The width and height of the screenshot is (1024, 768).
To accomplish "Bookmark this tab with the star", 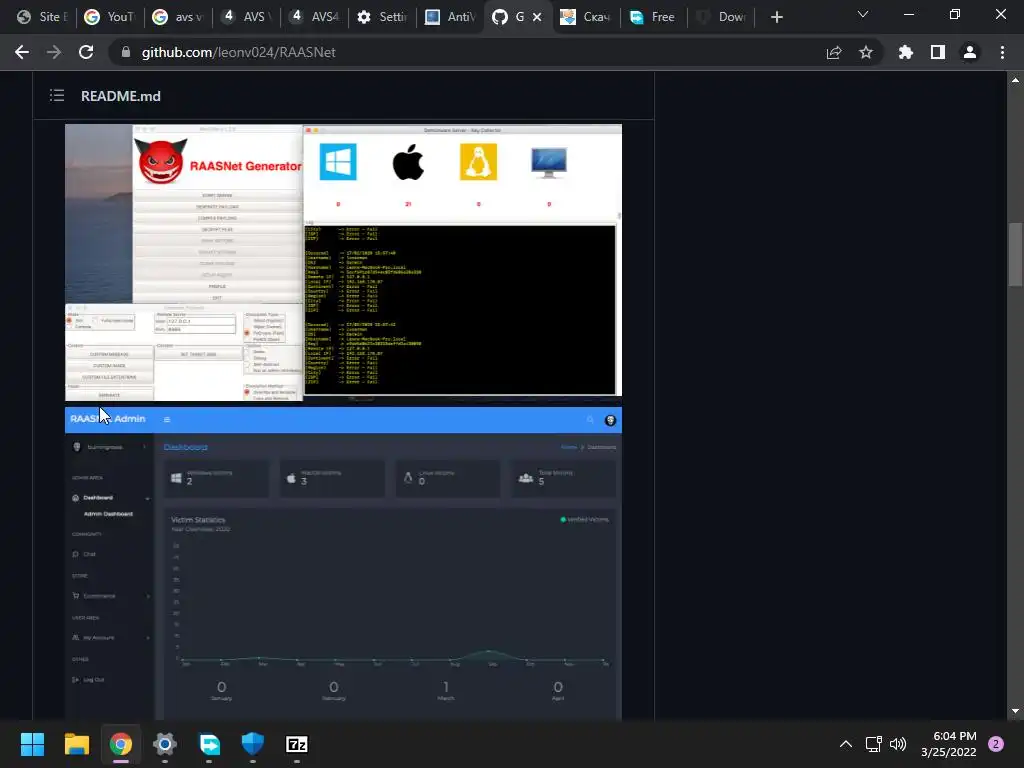I will point(866,52).
